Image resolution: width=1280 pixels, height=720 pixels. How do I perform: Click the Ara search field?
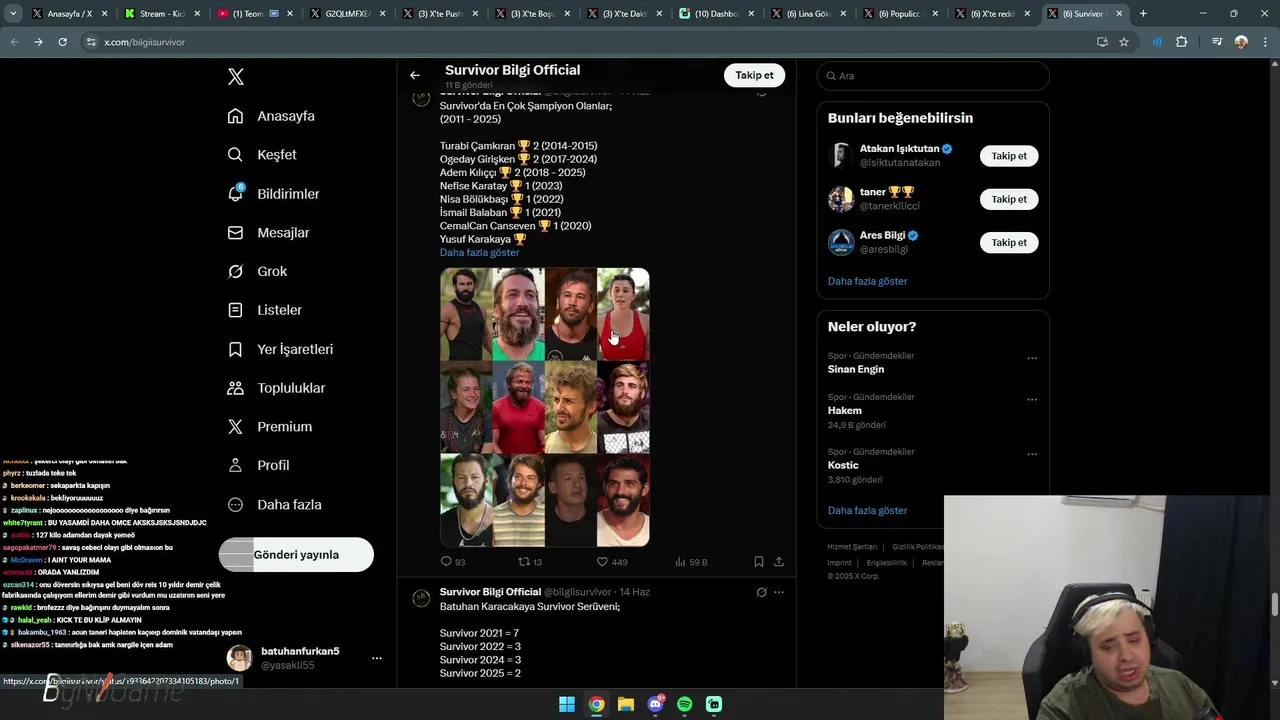tap(933, 75)
